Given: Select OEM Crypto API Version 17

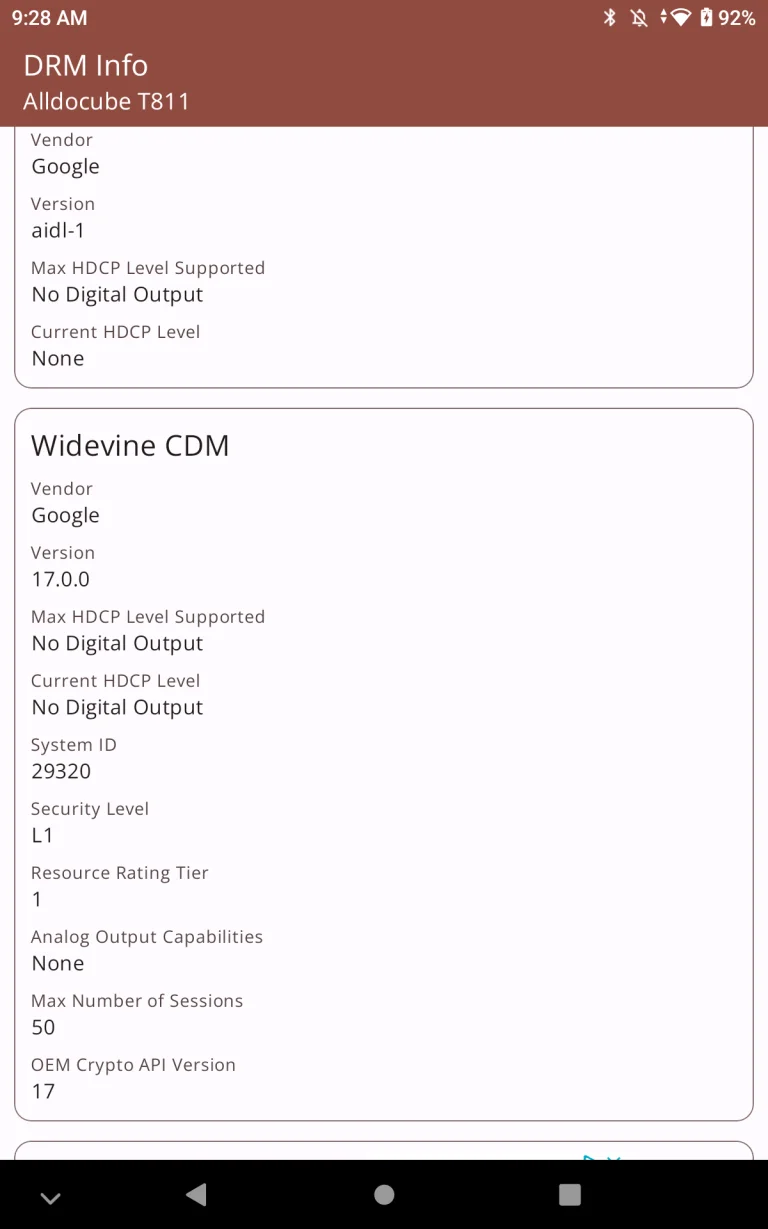Looking at the screenshot, I should 43,1091.
